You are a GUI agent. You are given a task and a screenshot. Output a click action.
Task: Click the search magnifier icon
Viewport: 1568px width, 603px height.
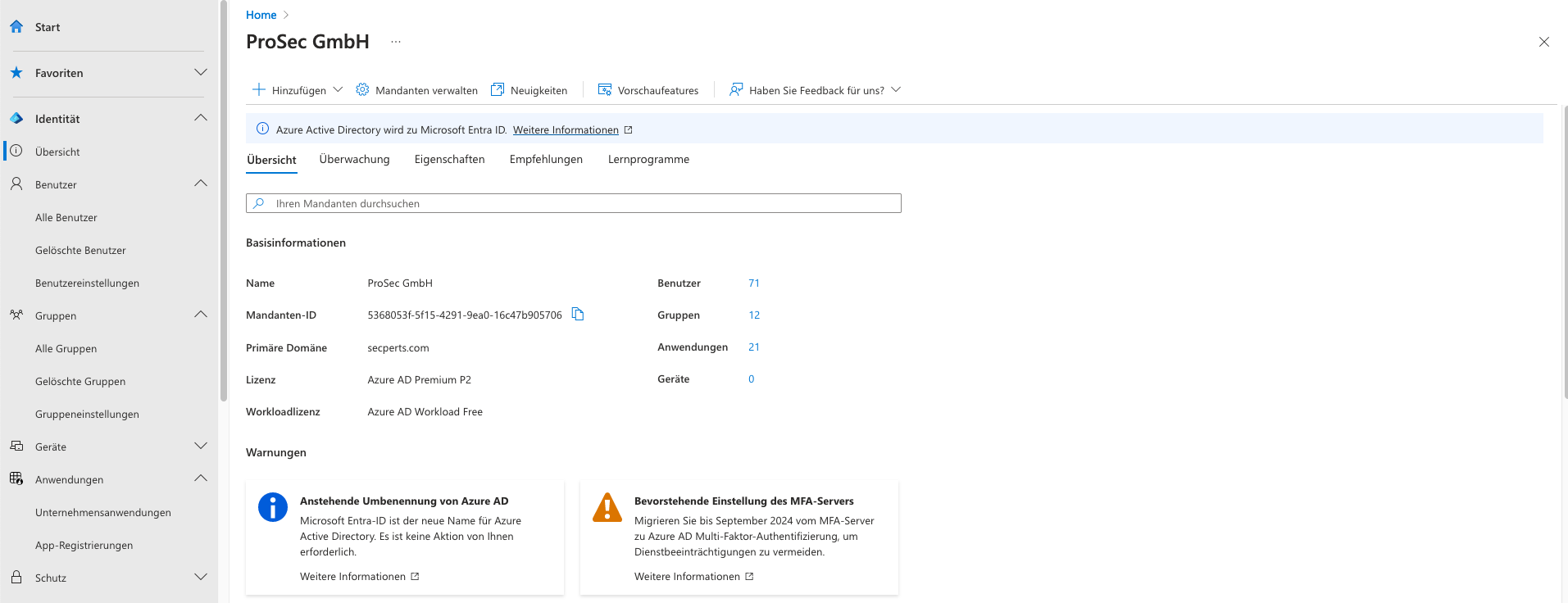259,203
